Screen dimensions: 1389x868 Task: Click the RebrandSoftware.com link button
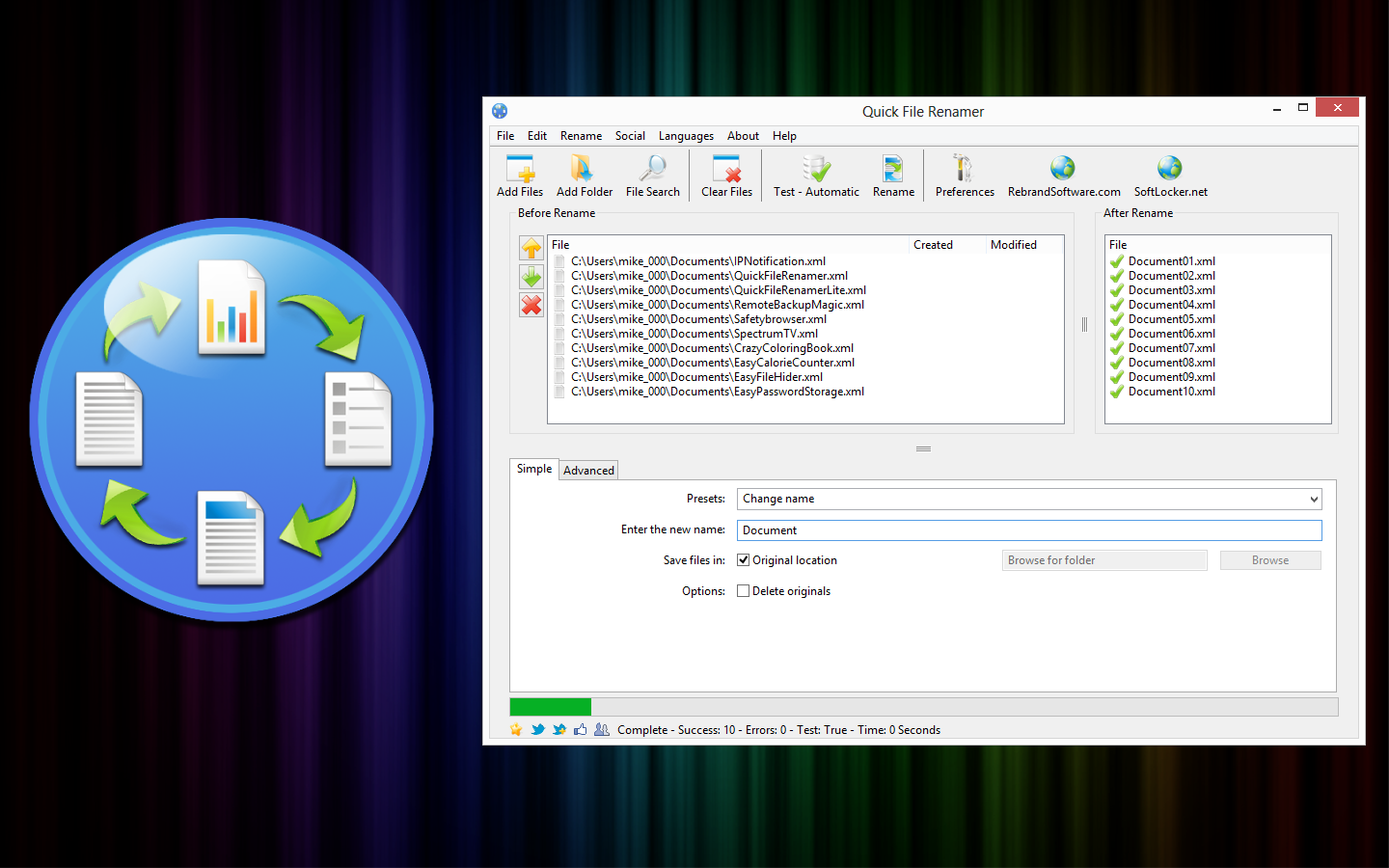(x=1063, y=176)
